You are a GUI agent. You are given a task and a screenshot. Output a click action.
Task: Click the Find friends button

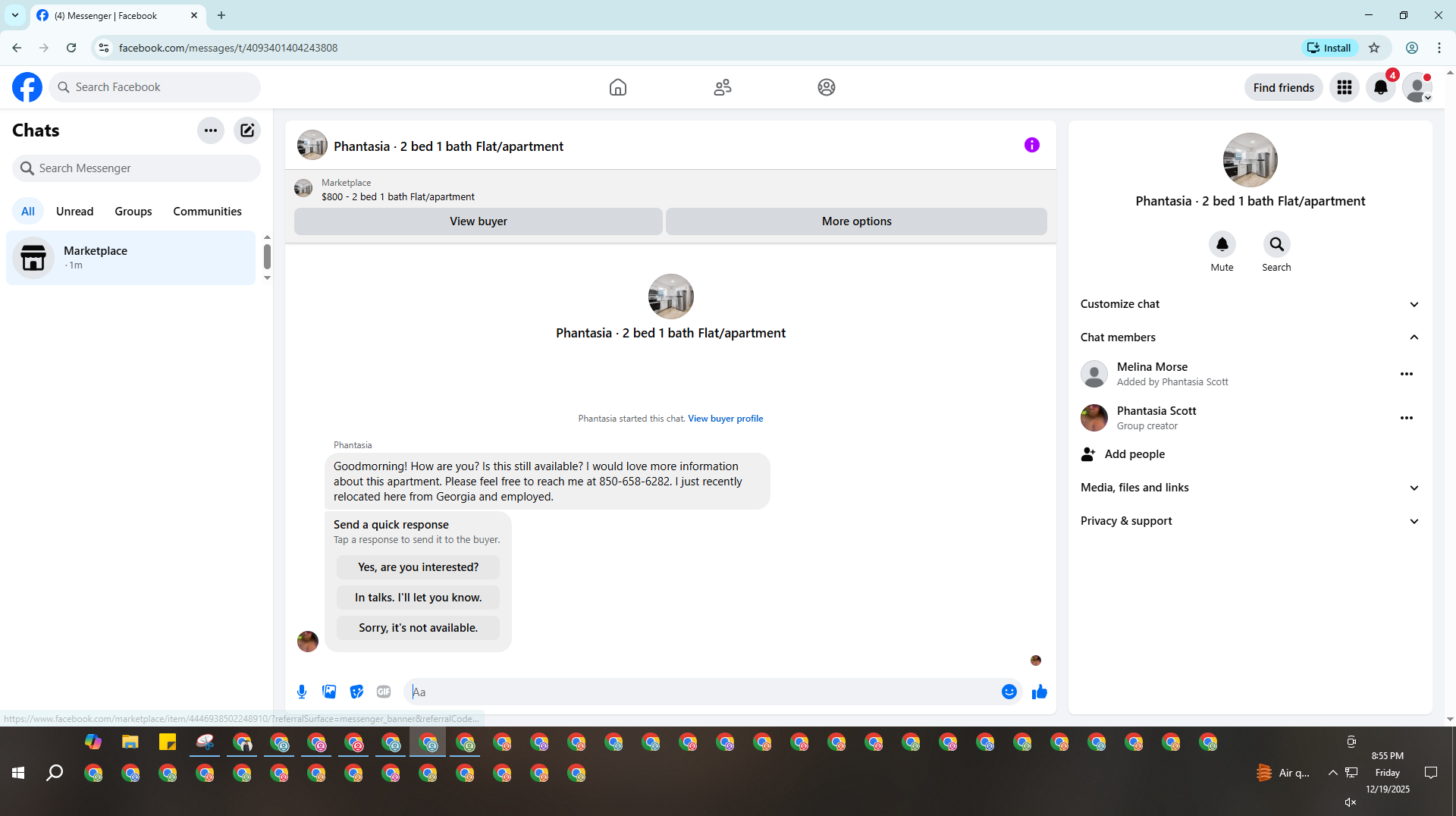(1284, 87)
